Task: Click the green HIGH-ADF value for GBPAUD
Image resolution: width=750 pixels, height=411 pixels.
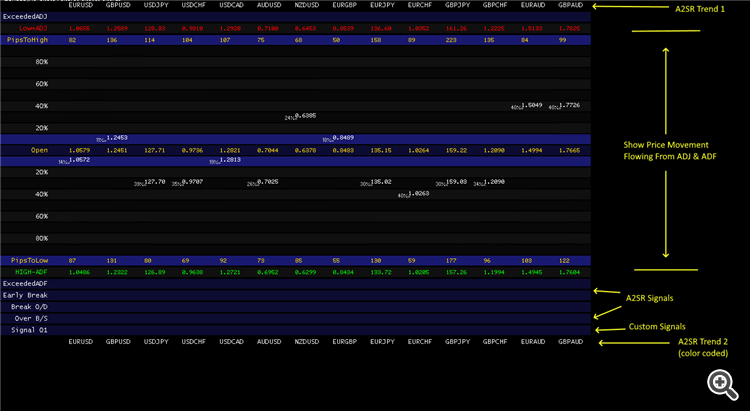Action: tap(569, 272)
